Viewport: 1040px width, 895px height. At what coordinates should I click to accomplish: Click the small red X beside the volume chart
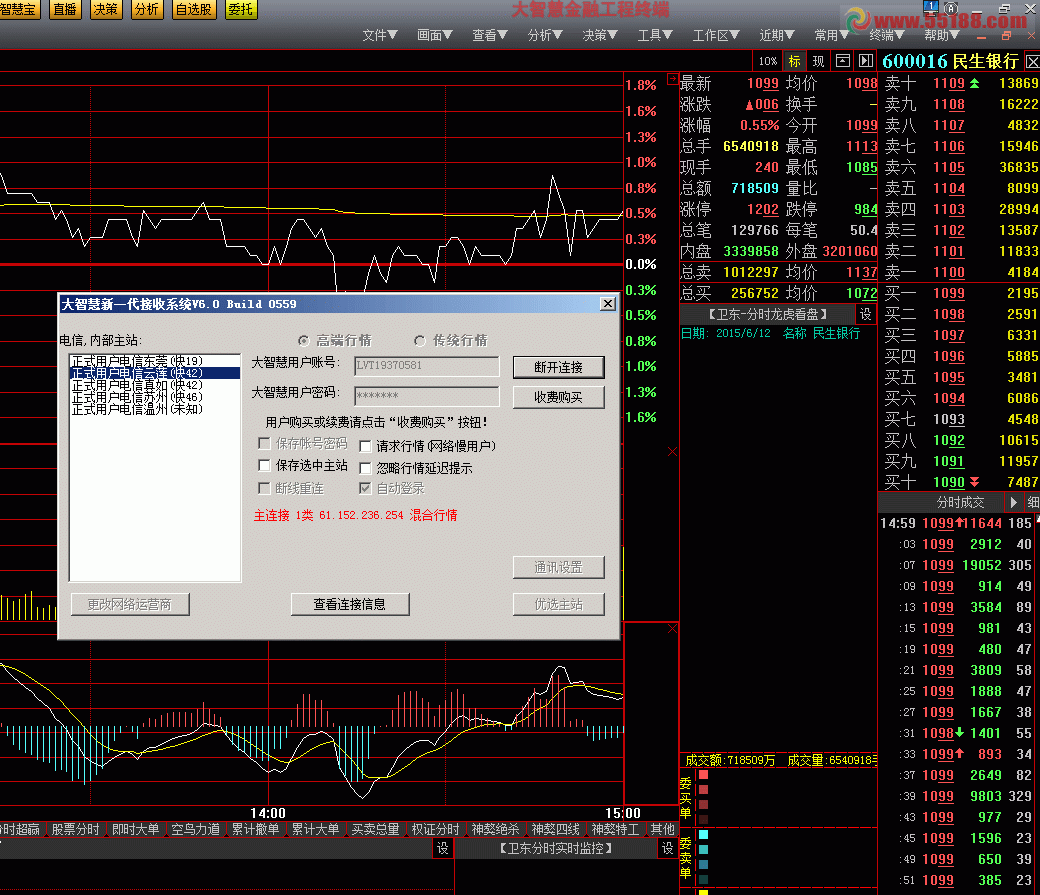click(672, 452)
